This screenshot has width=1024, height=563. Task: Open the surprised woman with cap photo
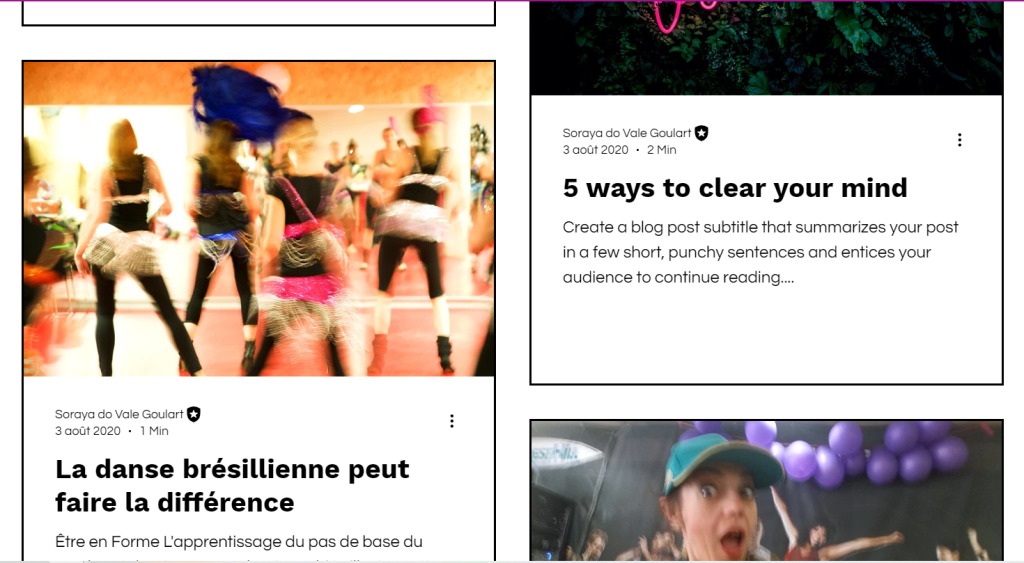pos(767,491)
